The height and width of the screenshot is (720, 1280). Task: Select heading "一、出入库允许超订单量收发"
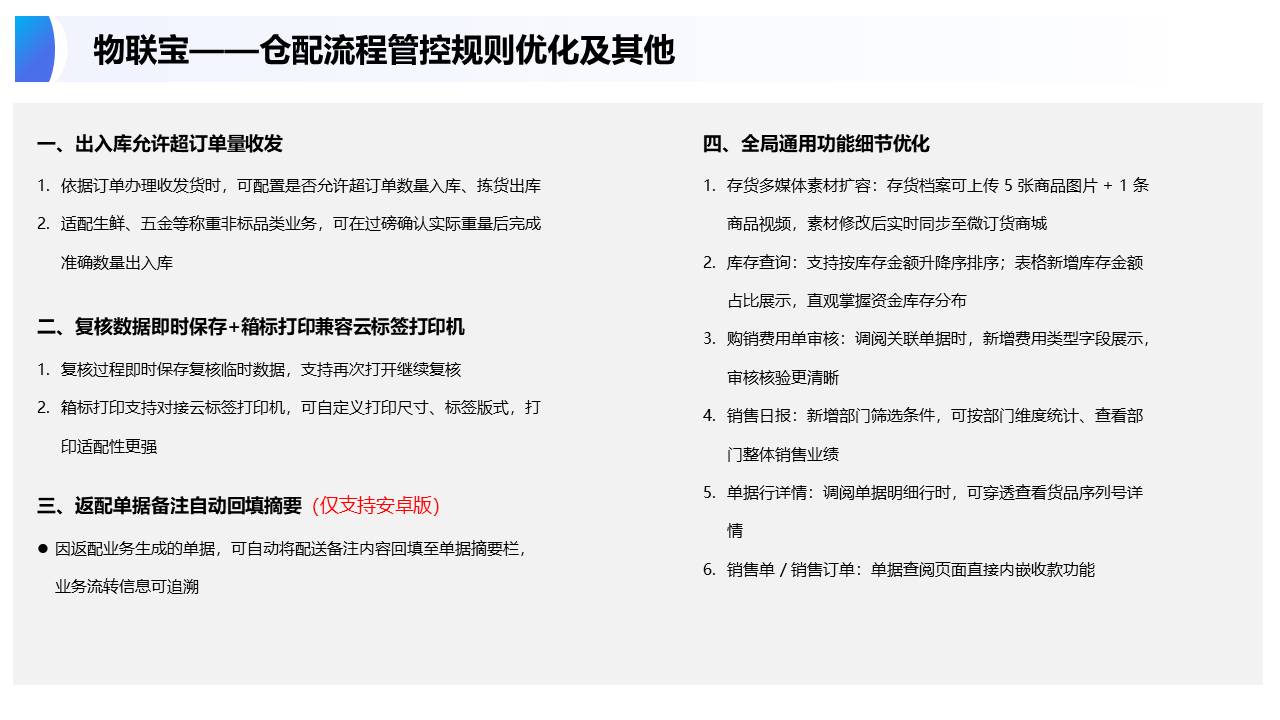pyautogui.click(x=160, y=144)
